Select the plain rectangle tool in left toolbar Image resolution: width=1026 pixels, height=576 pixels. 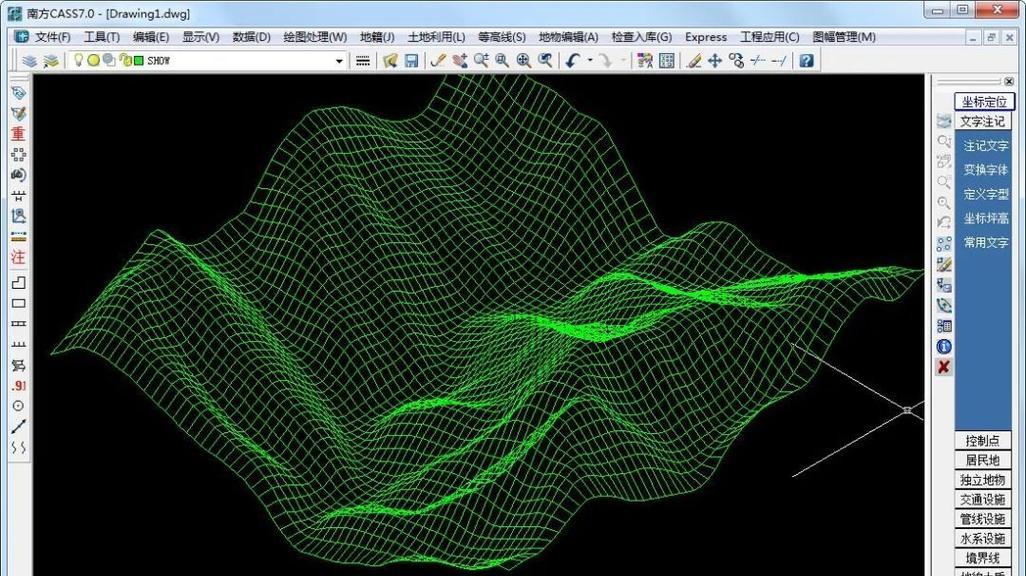pos(18,303)
